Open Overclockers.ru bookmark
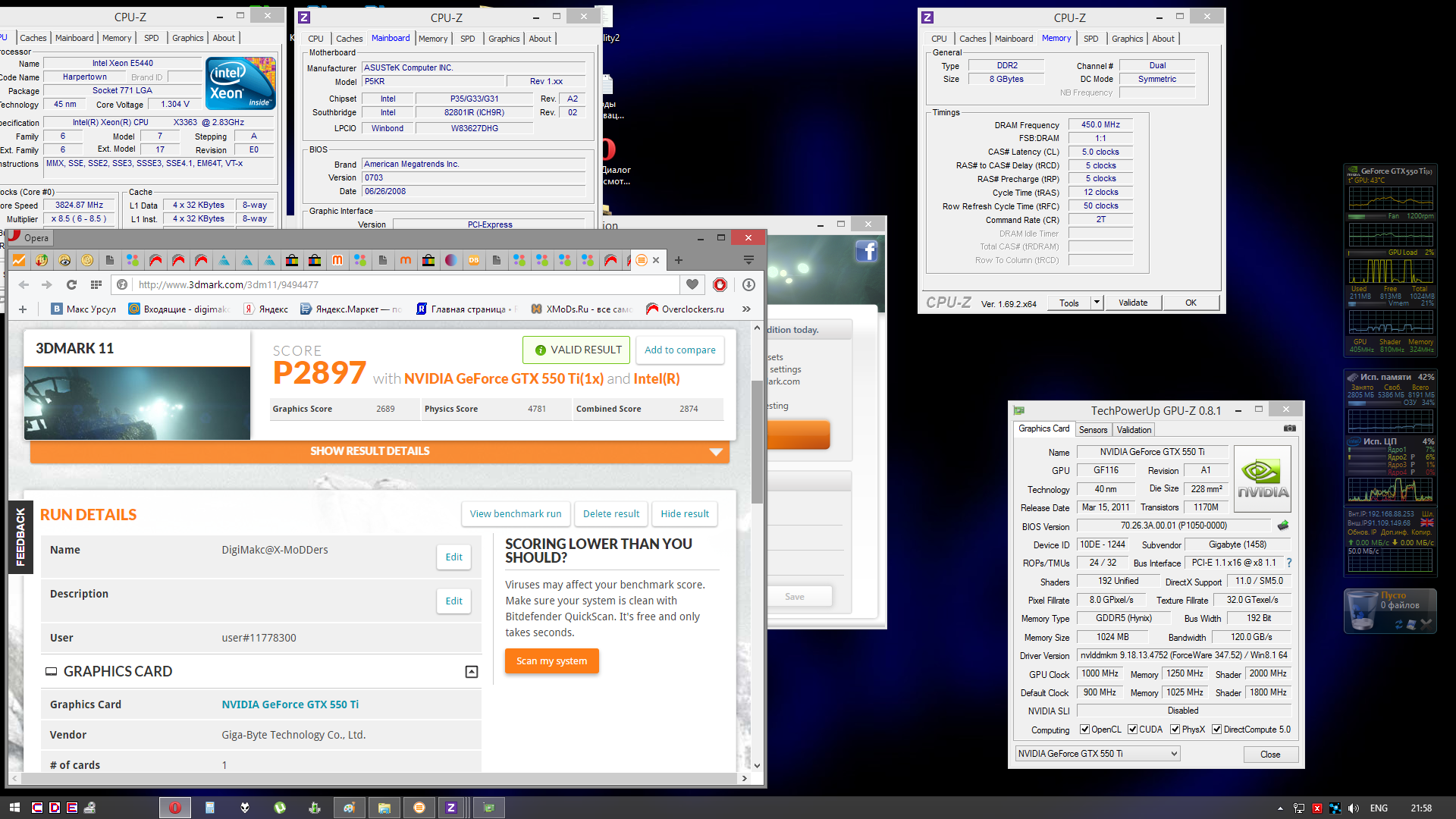The height and width of the screenshot is (819, 1456). (685, 309)
